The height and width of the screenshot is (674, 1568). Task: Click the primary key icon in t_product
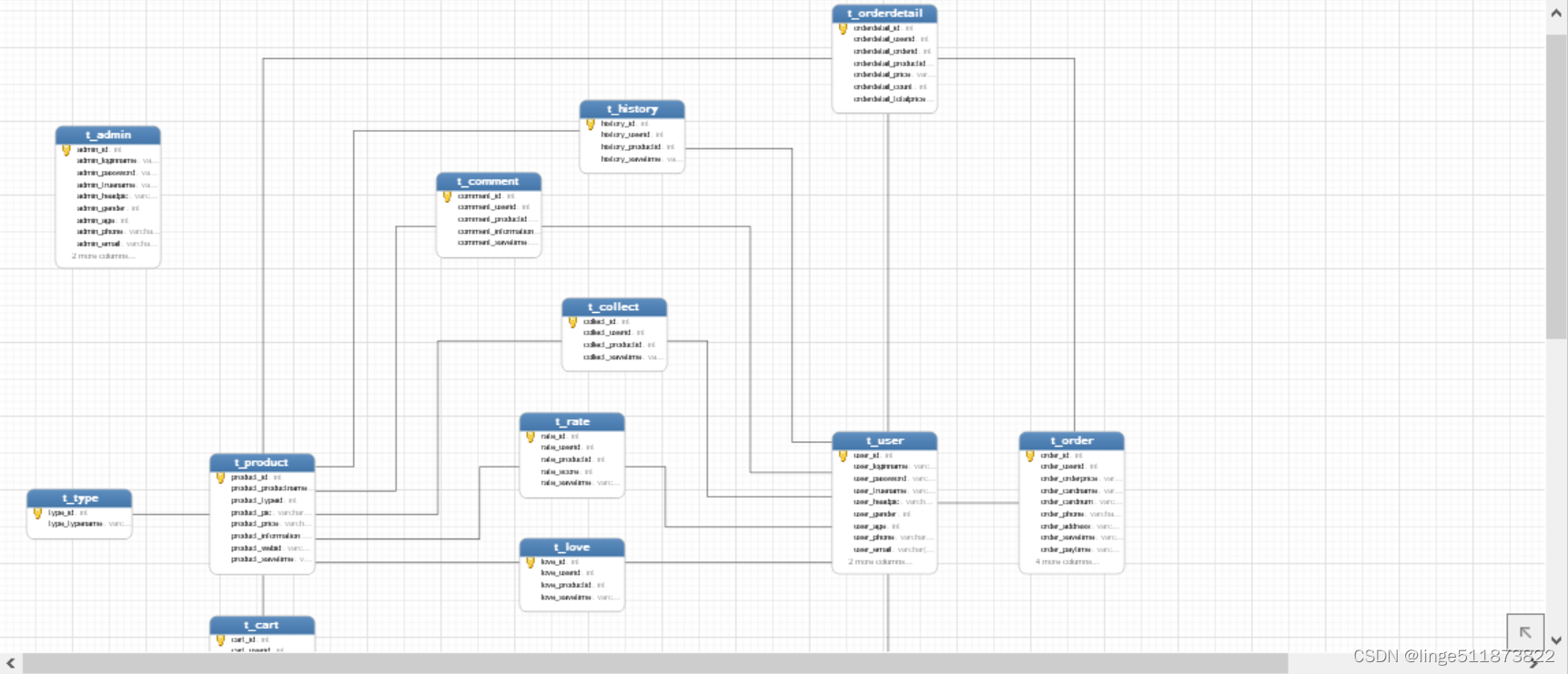(220, 478)
